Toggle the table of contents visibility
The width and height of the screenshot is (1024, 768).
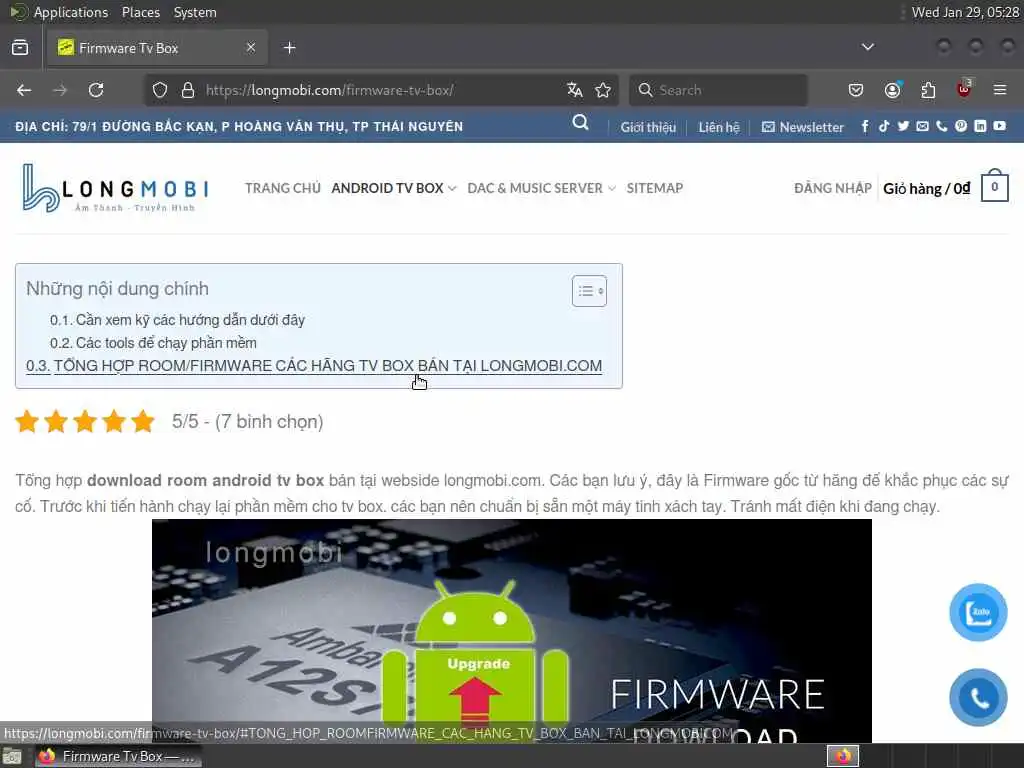coord(589,291)
